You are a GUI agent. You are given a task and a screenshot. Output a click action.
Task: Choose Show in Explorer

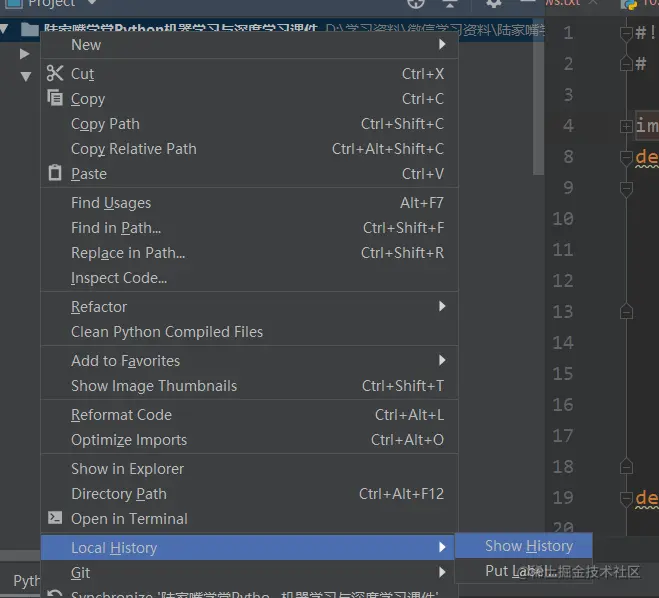(249, 469)
